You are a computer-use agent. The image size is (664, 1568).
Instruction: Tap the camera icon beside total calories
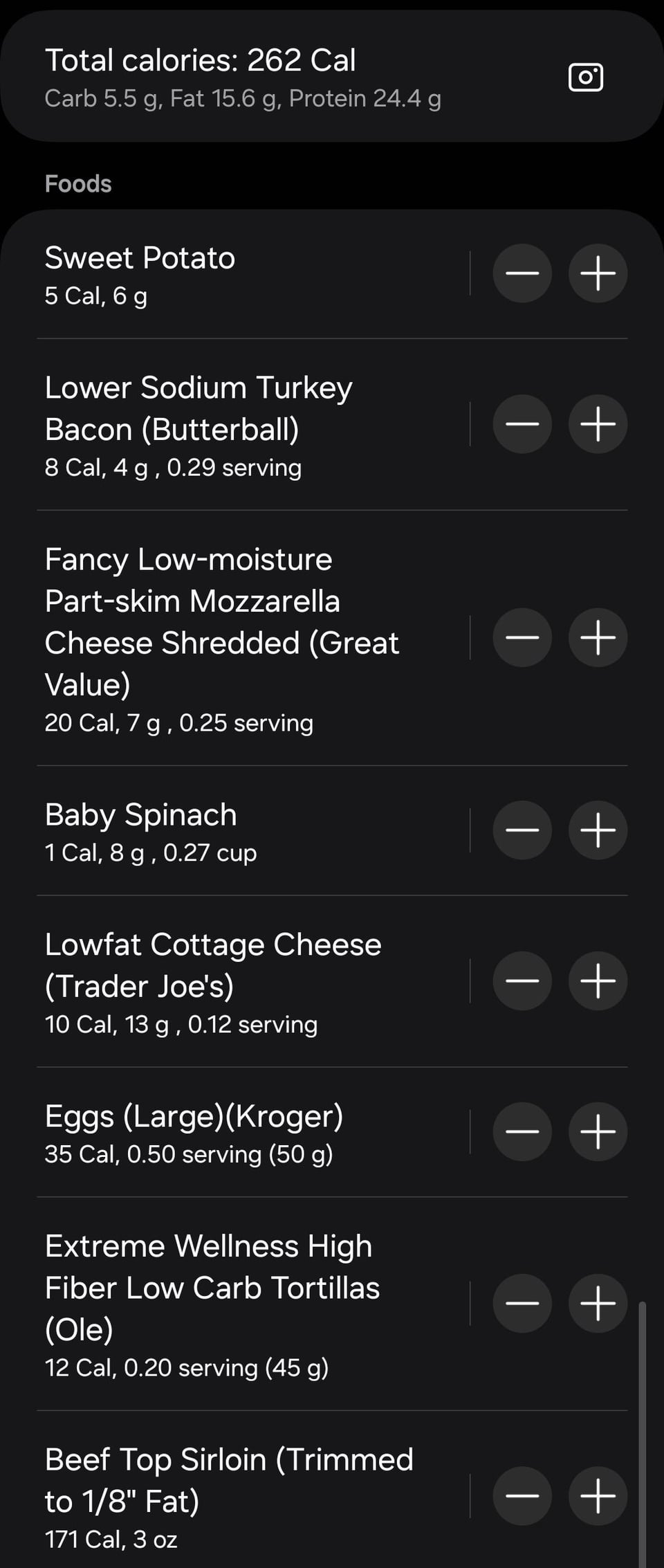tap(586, 77)
